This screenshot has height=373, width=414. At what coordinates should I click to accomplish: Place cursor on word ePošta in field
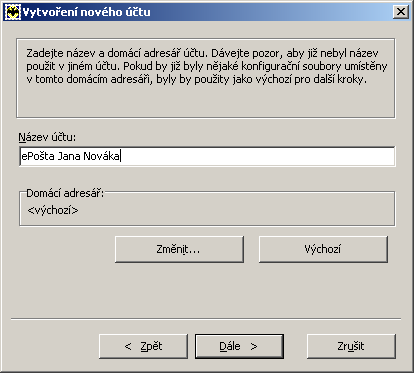coord(38,156)
